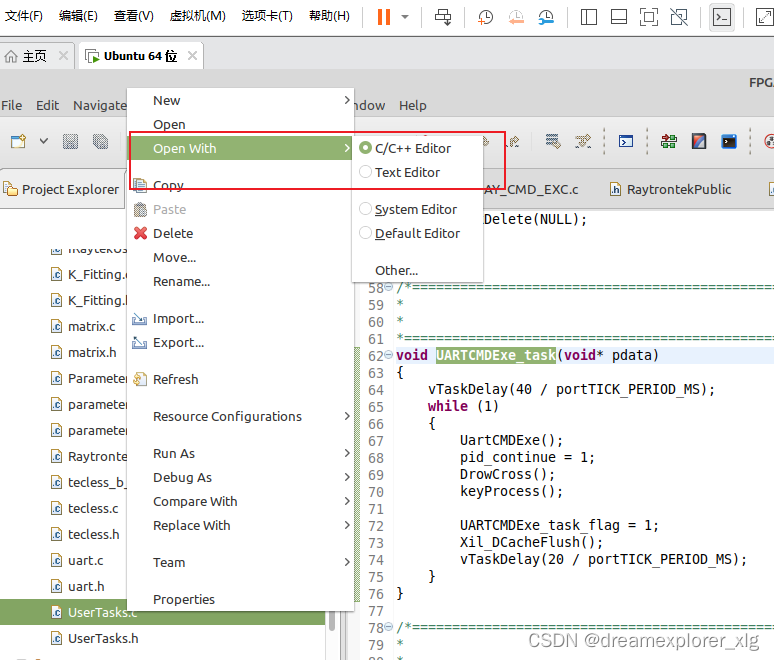Open the Eclipse Help menu
Viewport: 774px width, 660px height.
pyautogui.click(x=413, y=106)
